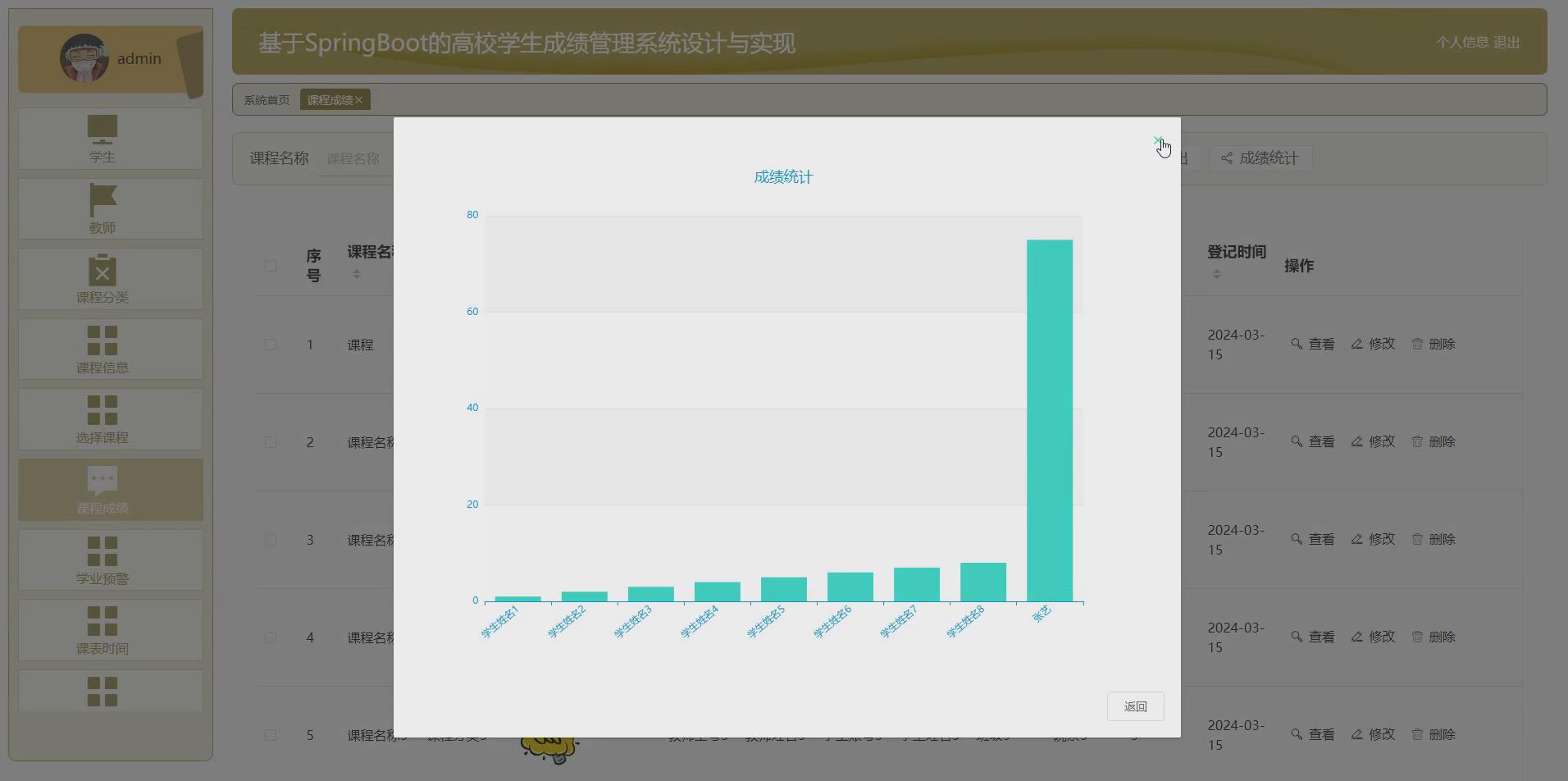Check the checkbox for row 5

(271, 735)
